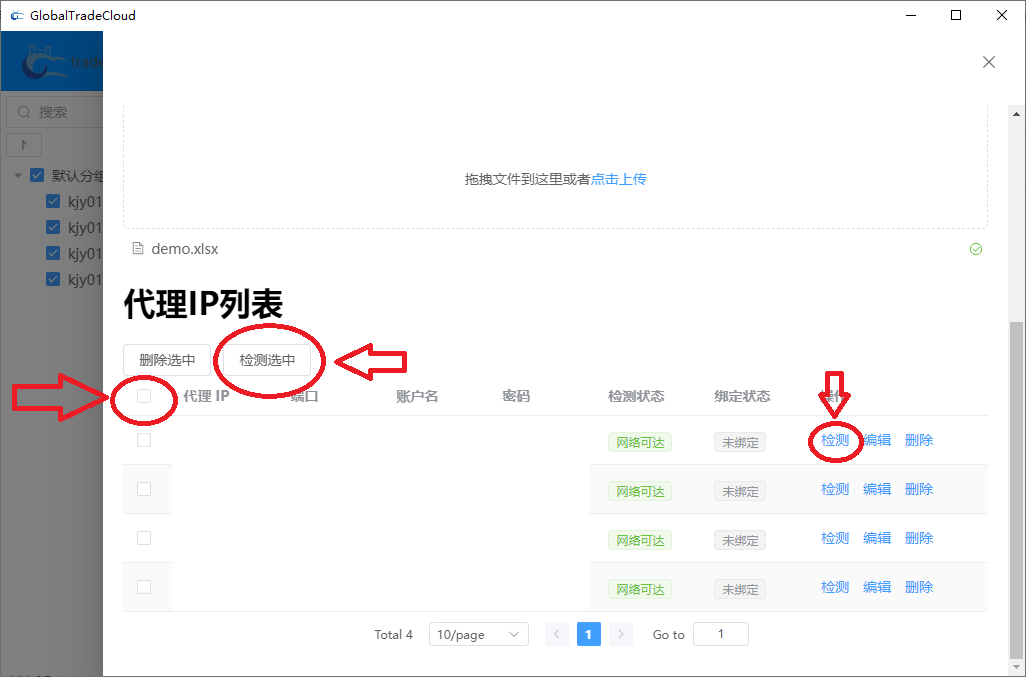Image resolution: width=1026 pixels, height=677 pixels.
Task: Click 检测 link on the first proxy row
Action: click(834, 440)
